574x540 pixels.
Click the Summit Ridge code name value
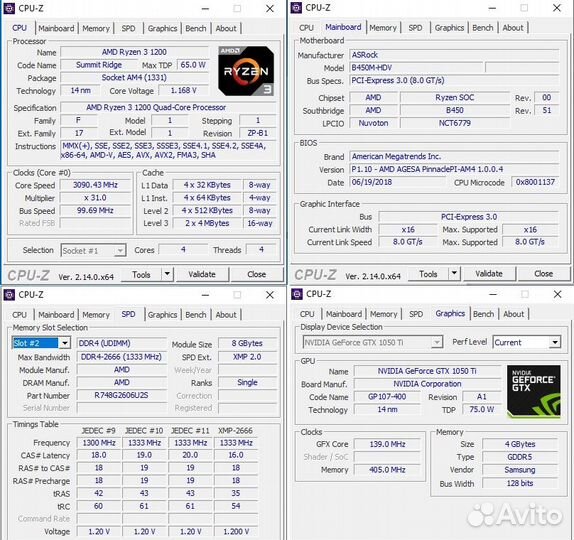pos(99,65)
